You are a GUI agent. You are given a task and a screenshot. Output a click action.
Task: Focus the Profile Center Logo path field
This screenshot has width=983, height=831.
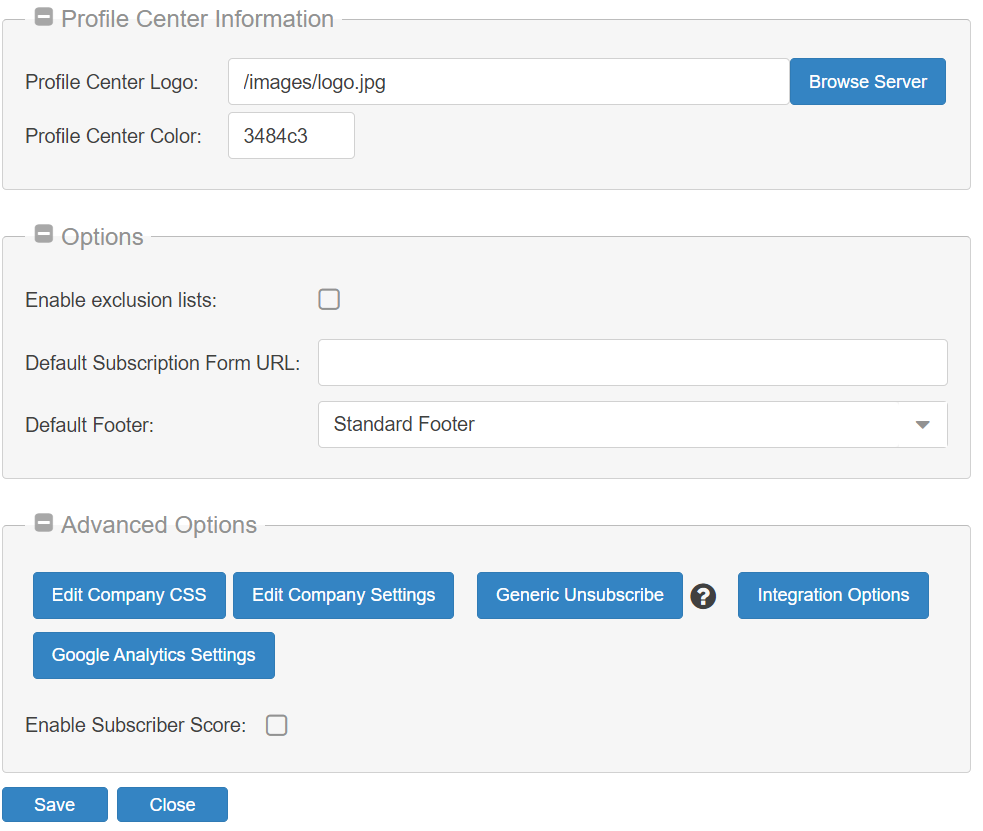coord(508,81)
